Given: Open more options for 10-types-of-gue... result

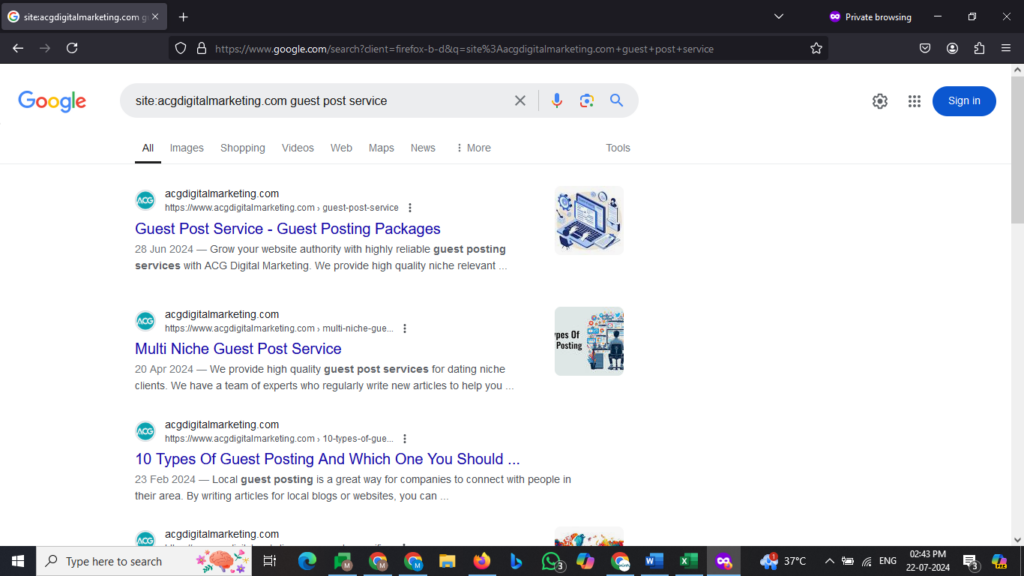Looking at the screenshot, I should pyautogui.click(x=405, y=439).
